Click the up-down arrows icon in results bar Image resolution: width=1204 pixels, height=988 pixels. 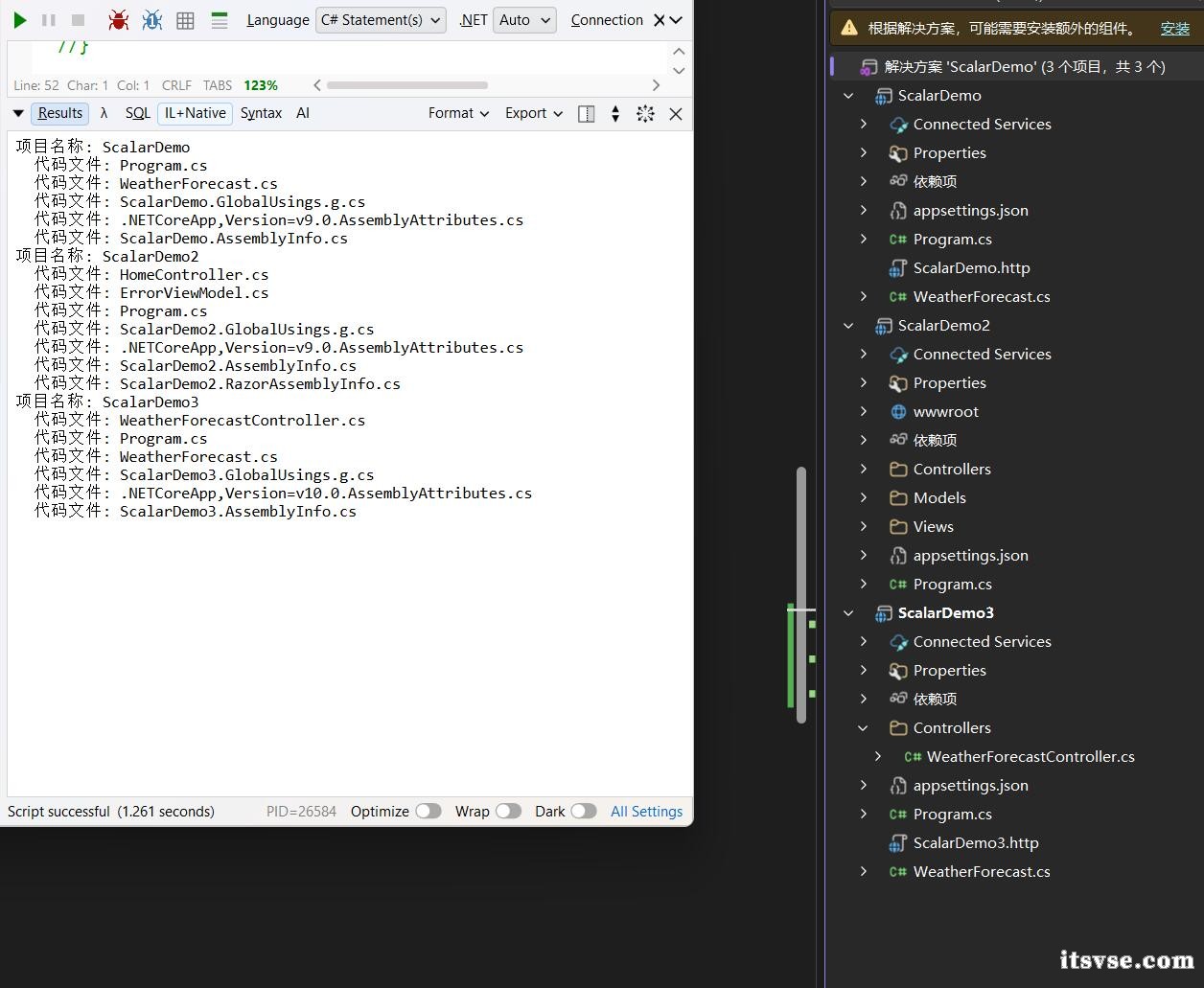[615, 114]
